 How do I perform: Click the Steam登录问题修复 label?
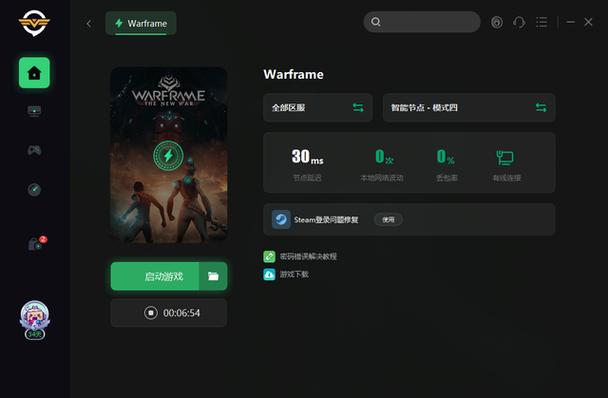(x=326, y=220)
